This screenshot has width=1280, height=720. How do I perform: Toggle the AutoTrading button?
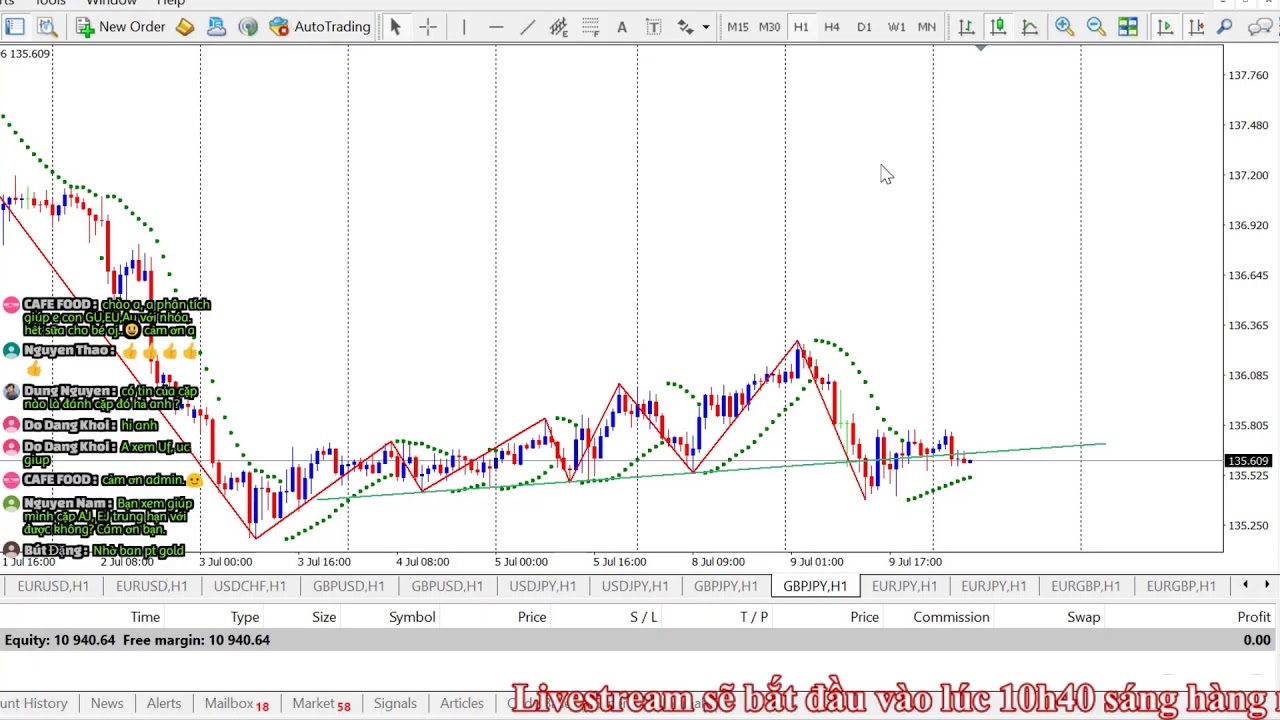320,27
